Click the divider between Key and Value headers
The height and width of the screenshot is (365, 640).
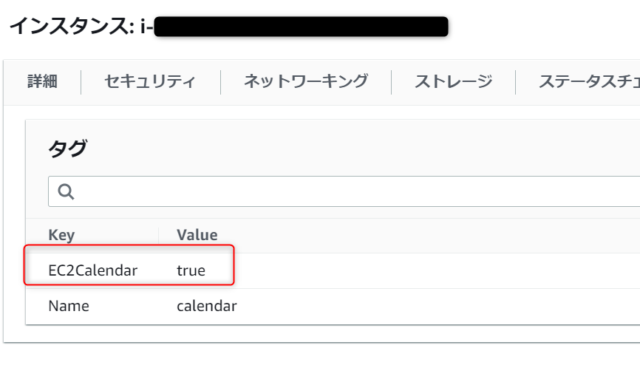(x=158, y=235)
